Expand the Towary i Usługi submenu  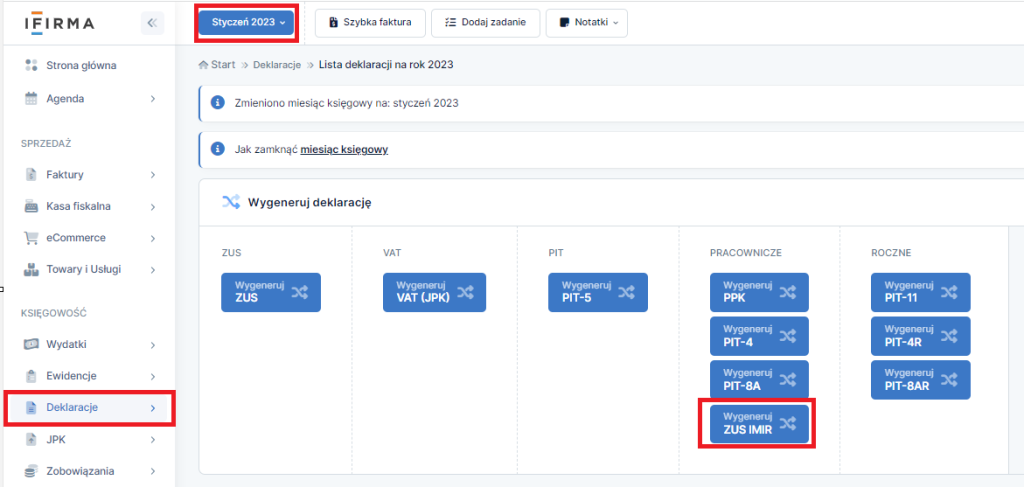click(152, 270)
